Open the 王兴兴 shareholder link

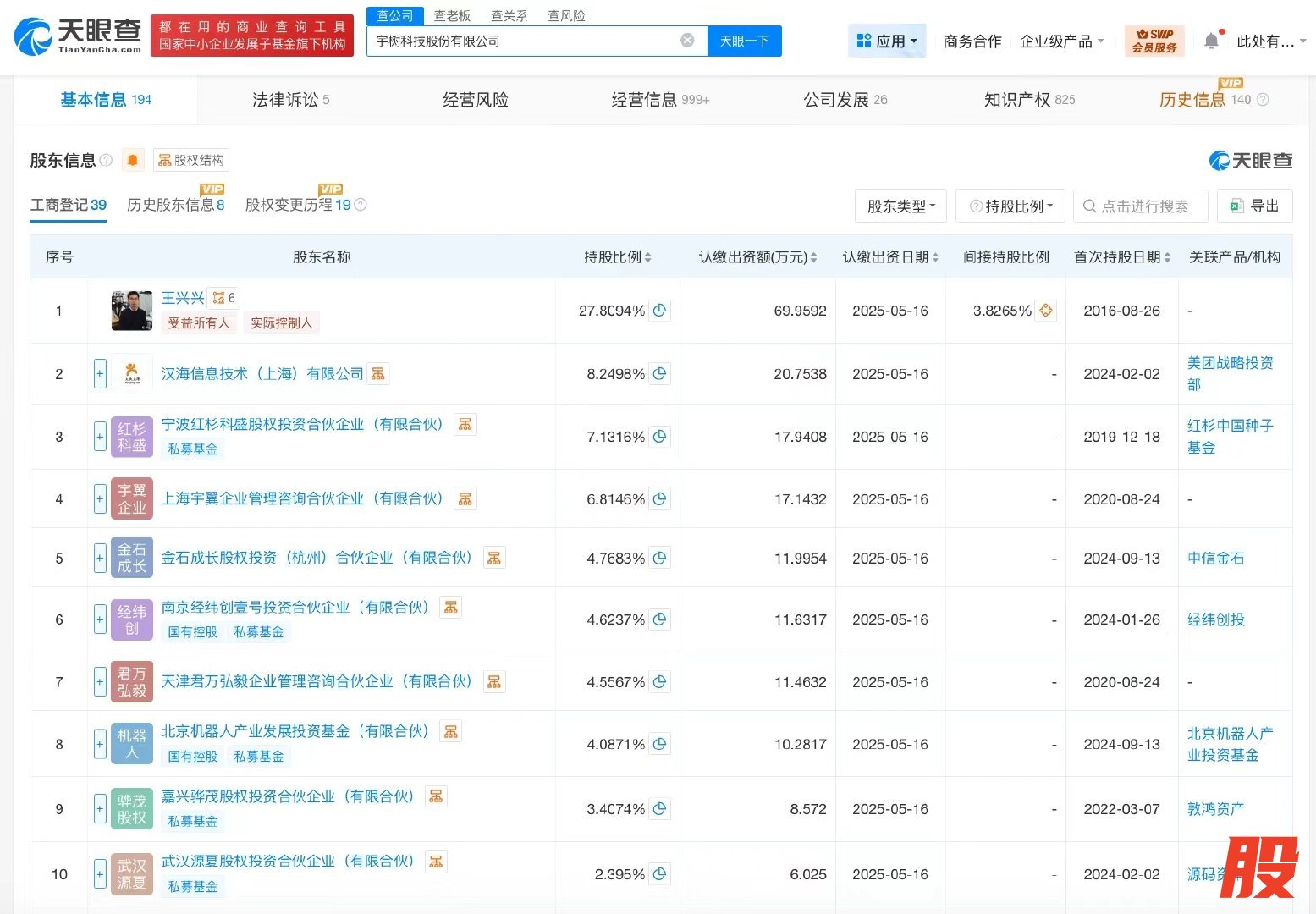tap(183, 298)
